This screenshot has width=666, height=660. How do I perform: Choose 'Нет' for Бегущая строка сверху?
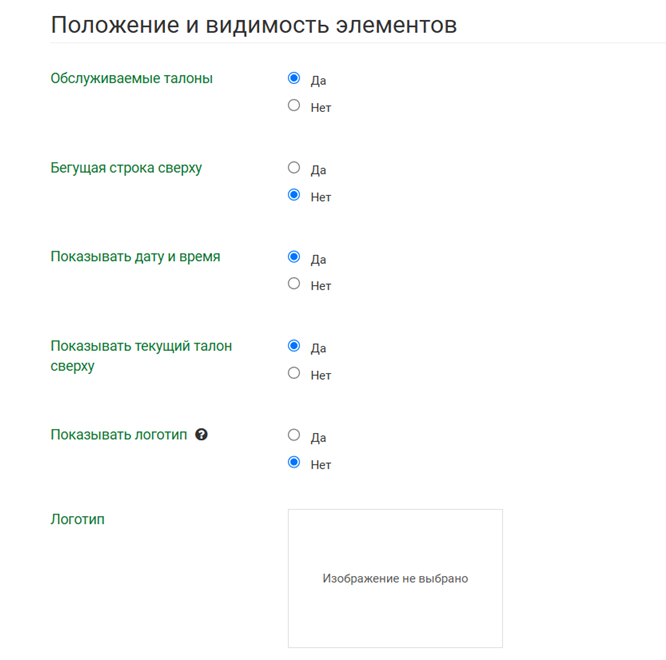tap(294, 195)
